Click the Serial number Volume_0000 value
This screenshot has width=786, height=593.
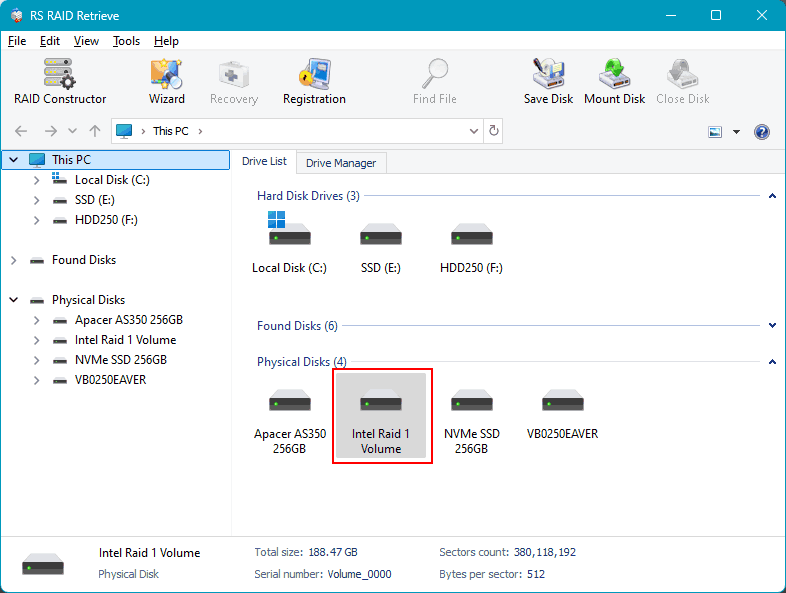(x=359, y=574)
